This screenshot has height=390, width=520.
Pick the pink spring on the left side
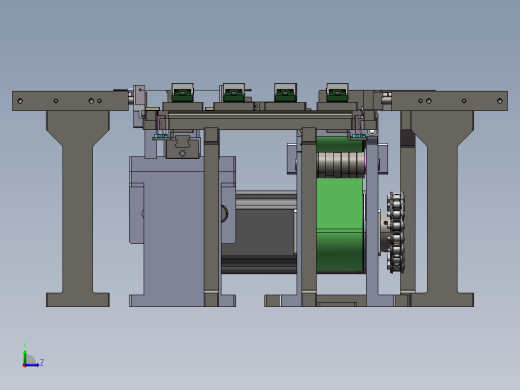pyautogui.click(x=160, y=125)
